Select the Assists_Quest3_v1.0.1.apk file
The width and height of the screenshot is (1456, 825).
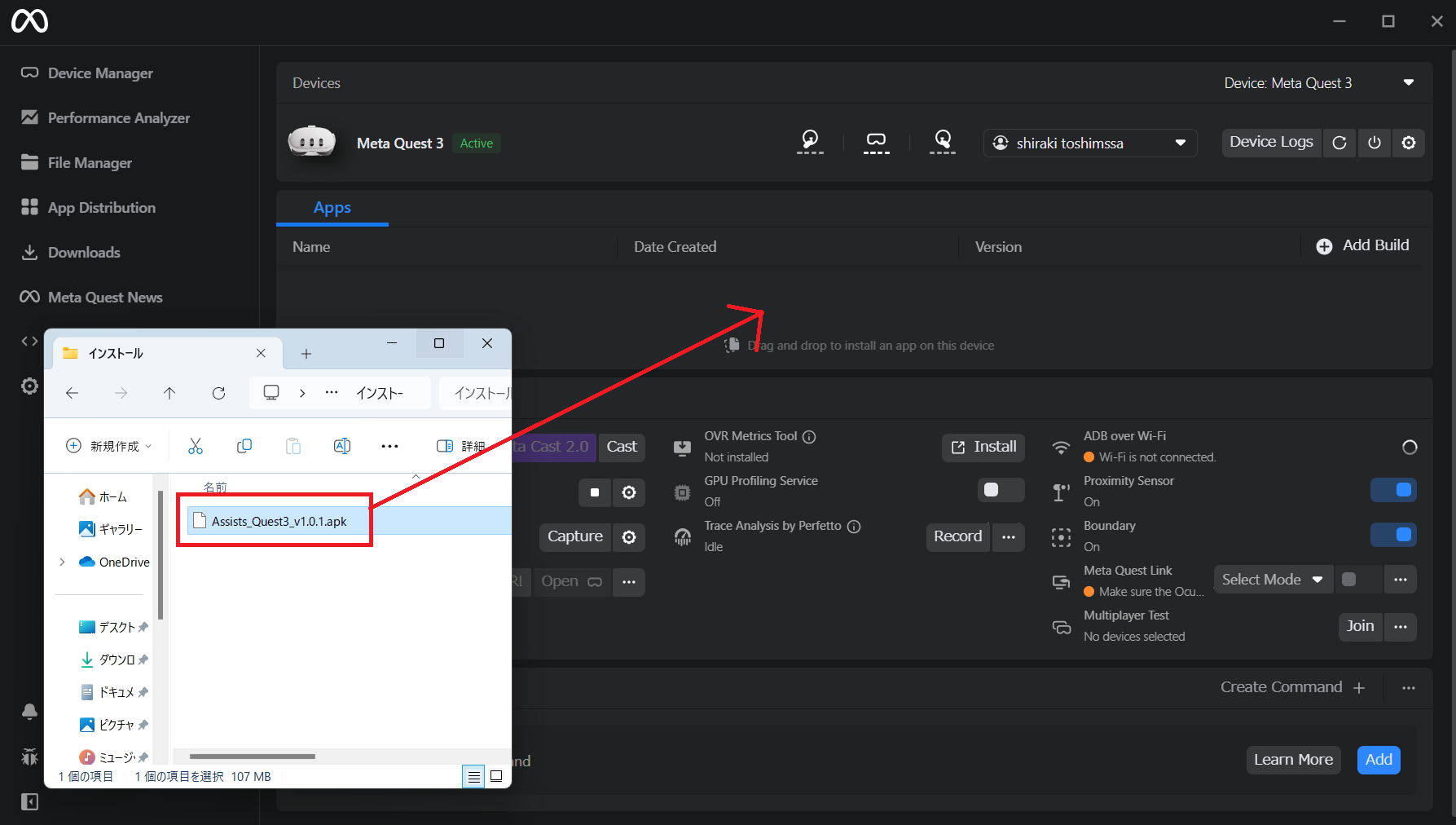[x=279, y=522]
